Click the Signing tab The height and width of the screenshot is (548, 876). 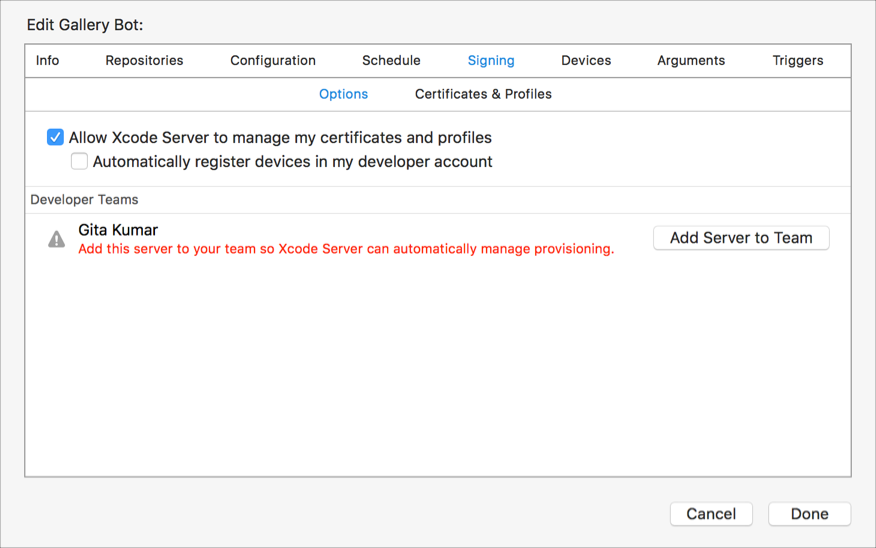pos(491,61)
